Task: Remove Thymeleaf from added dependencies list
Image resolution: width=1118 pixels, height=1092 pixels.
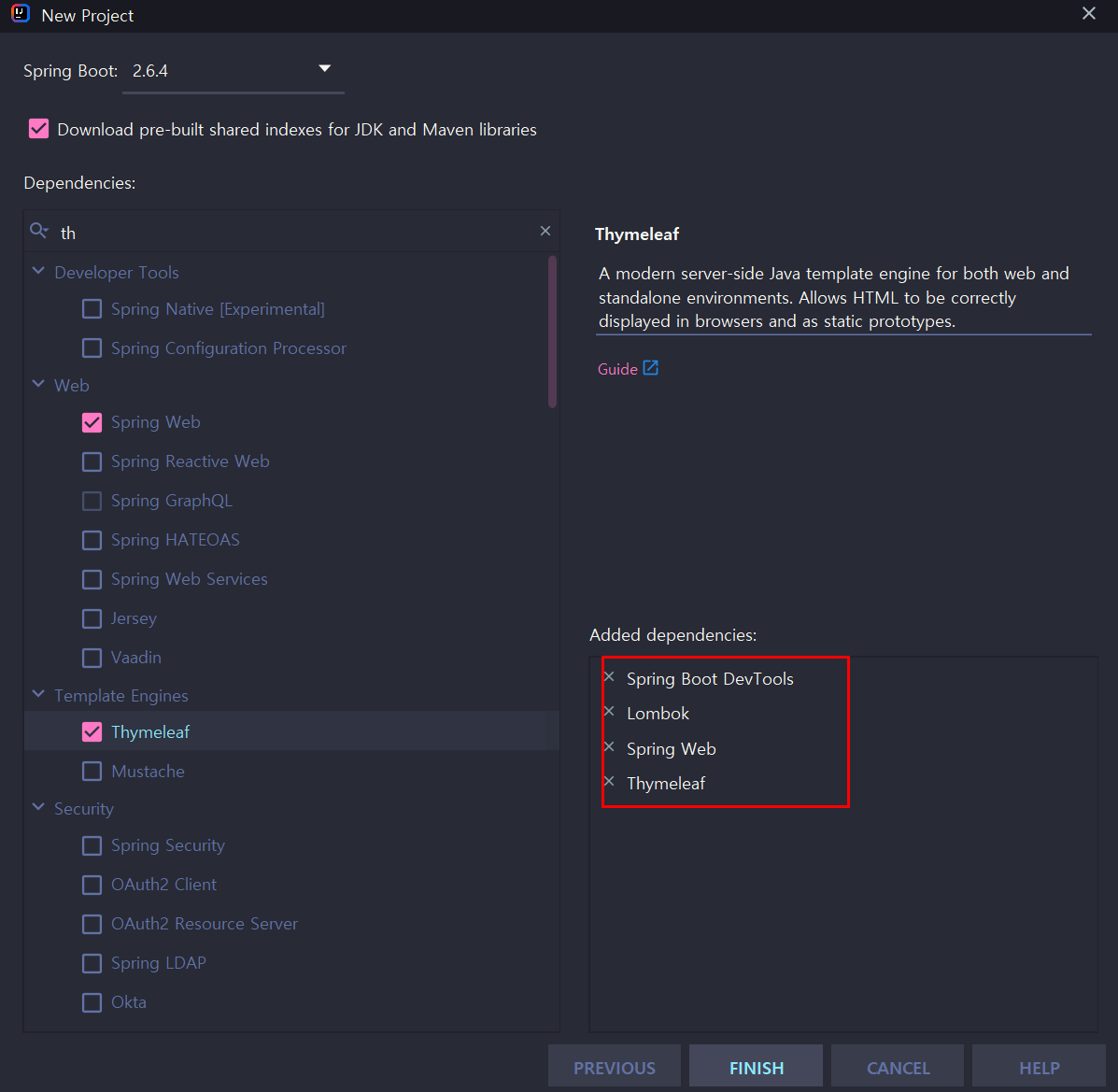Action: pos(609,781)
